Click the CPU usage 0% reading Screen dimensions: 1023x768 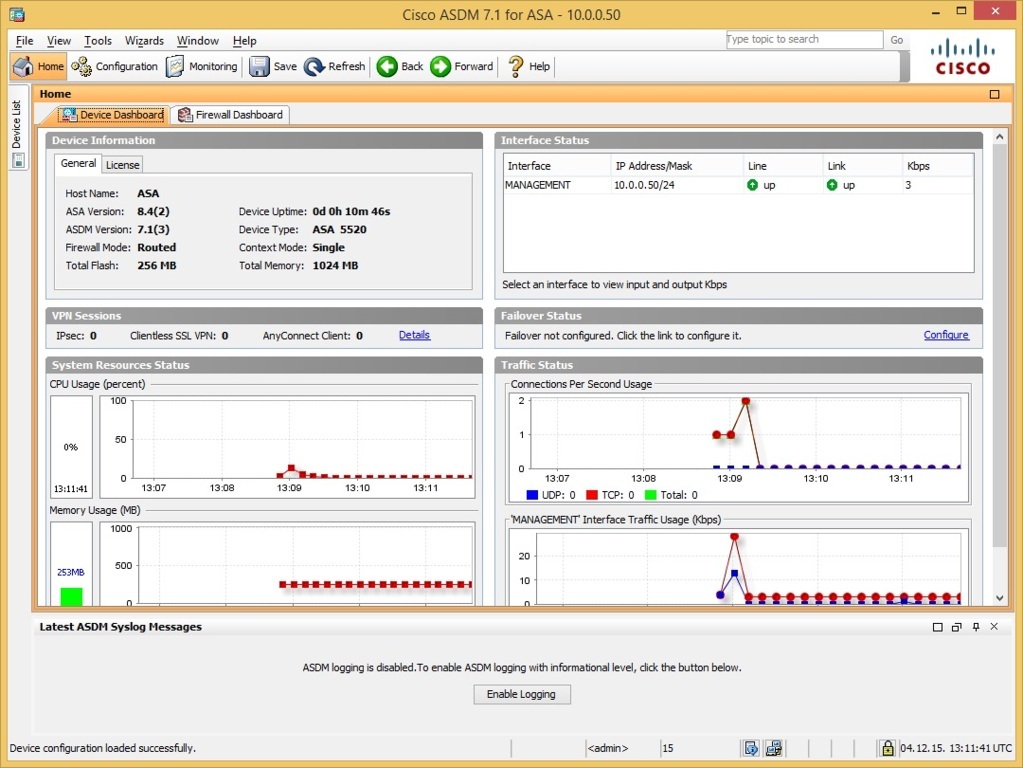click(70, 447)
